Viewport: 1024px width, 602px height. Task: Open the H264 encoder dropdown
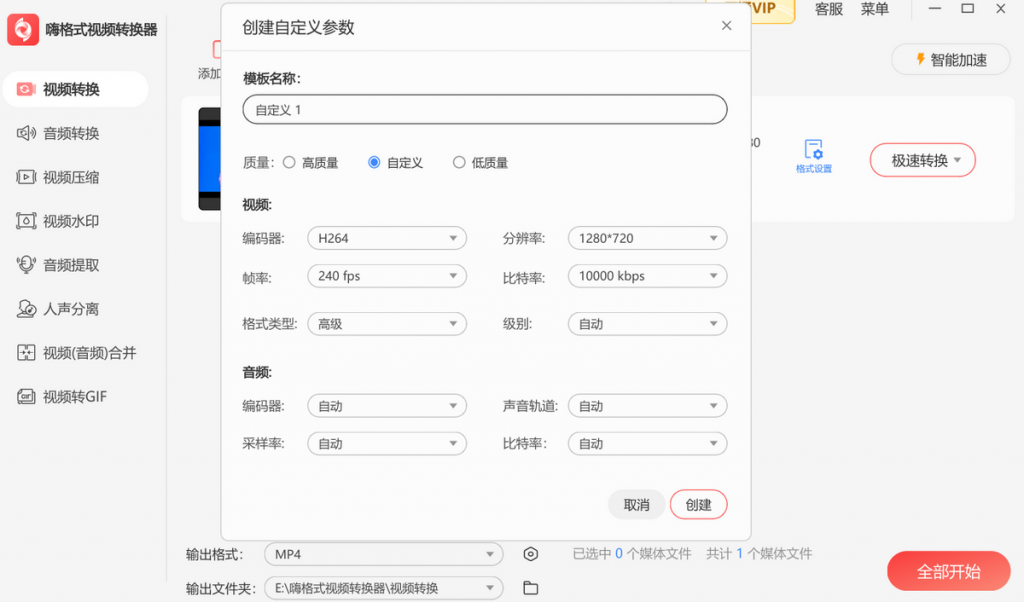[387, 238]
